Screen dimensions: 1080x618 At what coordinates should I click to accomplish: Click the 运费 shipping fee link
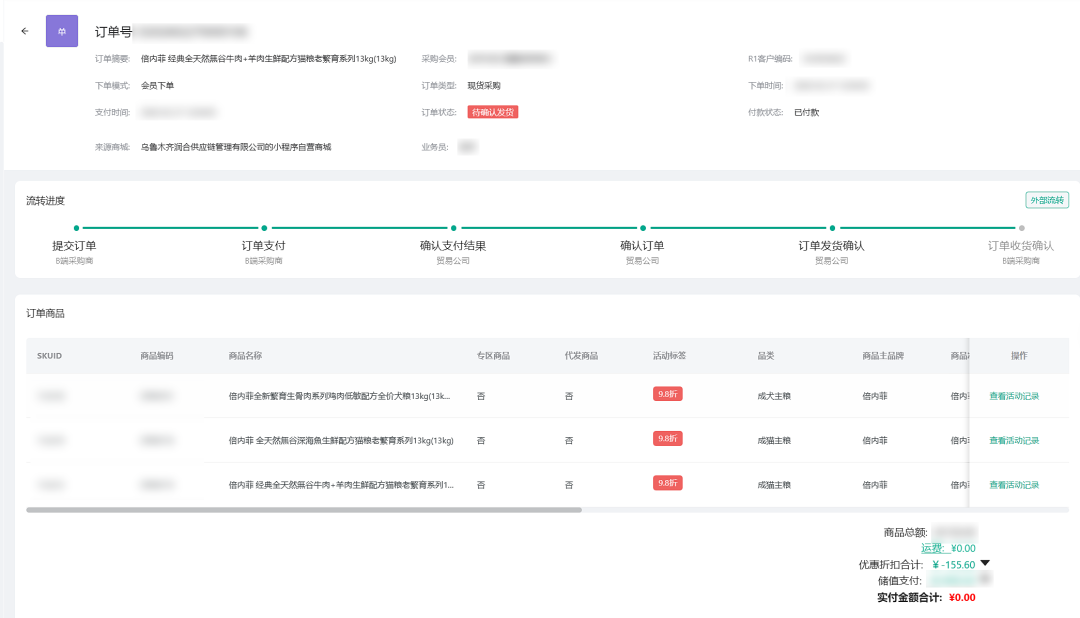pos(932,548)
